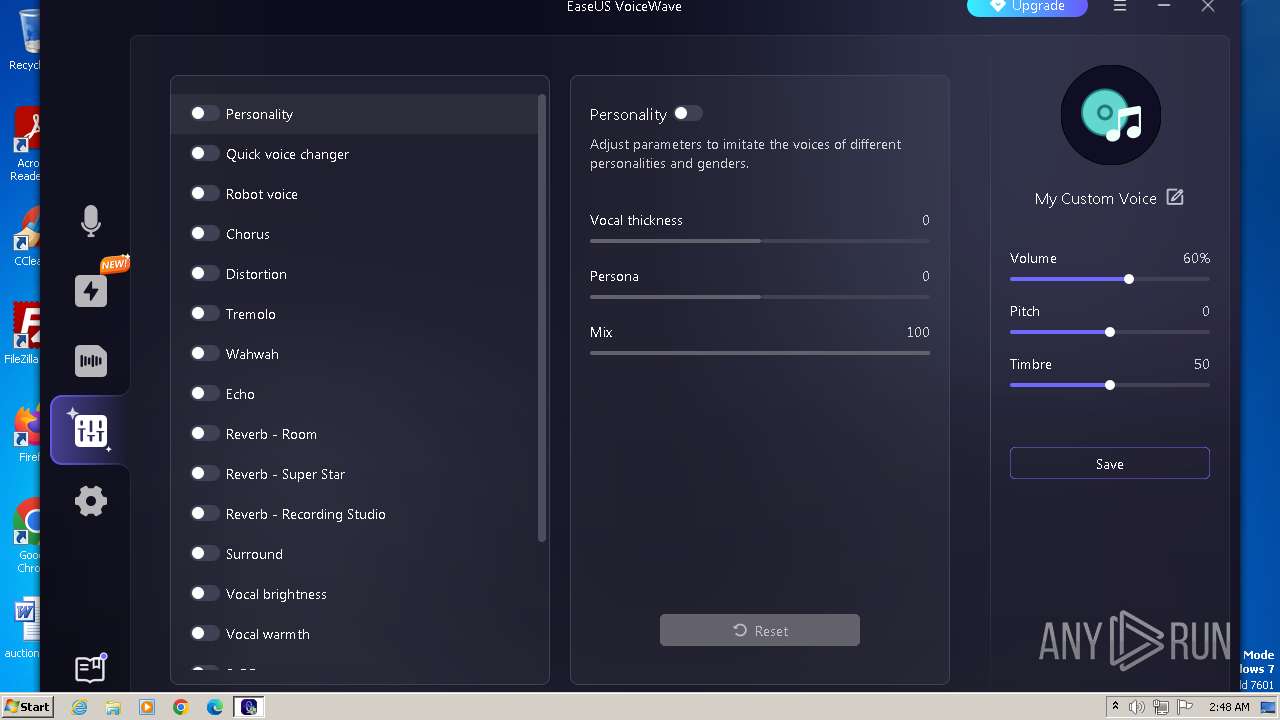Click the custom voice music avatar
This screenshot has width=1280, height=720.
[1110, 115]
